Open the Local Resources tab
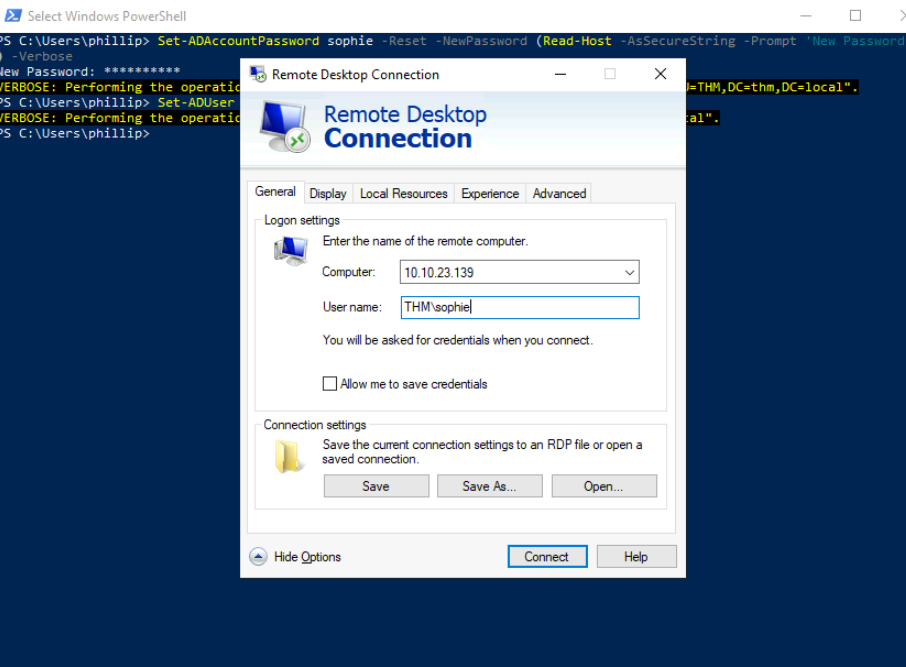 tap(403, 194)
